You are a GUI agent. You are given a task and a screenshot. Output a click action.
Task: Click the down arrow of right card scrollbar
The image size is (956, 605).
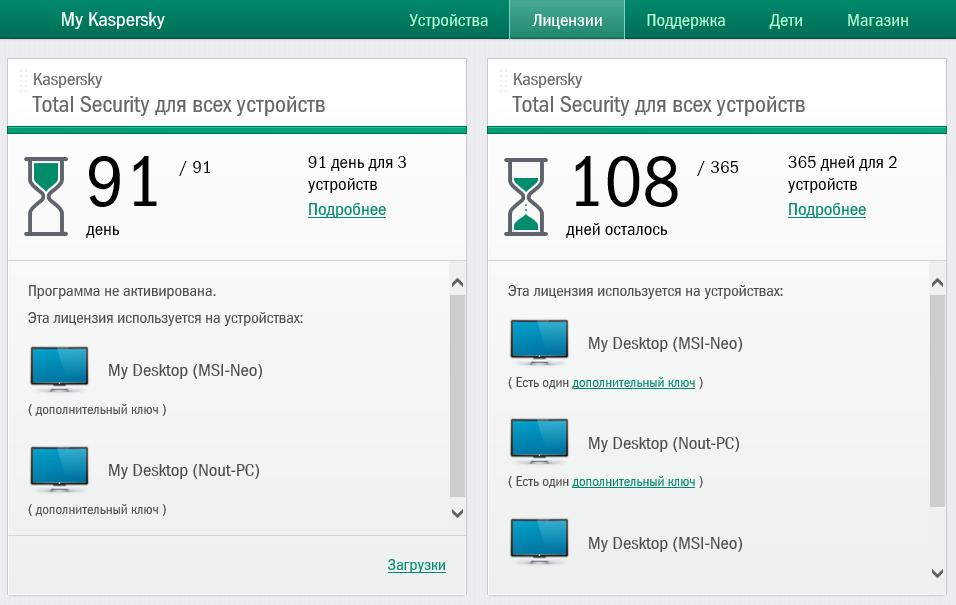(x=938, y=573)
